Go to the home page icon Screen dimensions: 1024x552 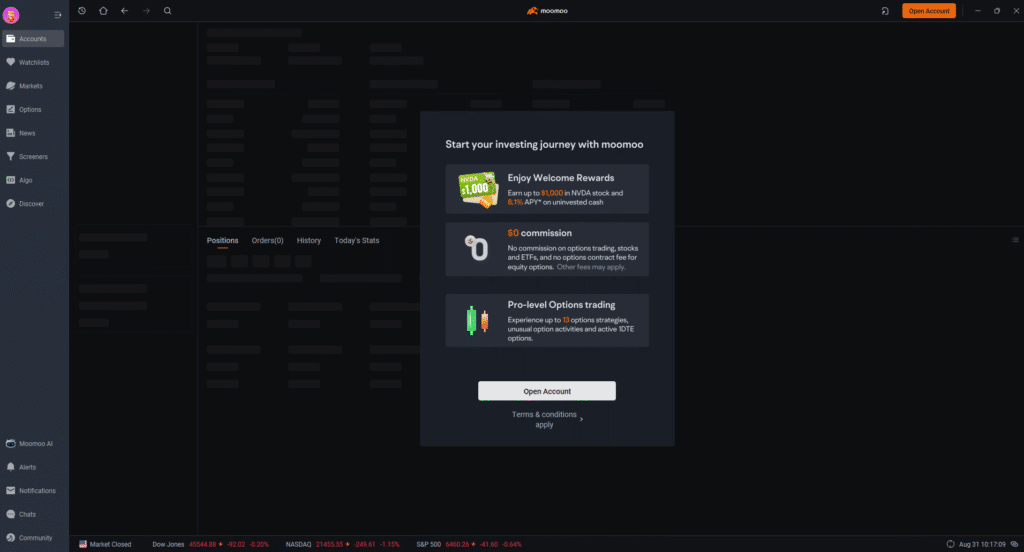coord(103,10)
